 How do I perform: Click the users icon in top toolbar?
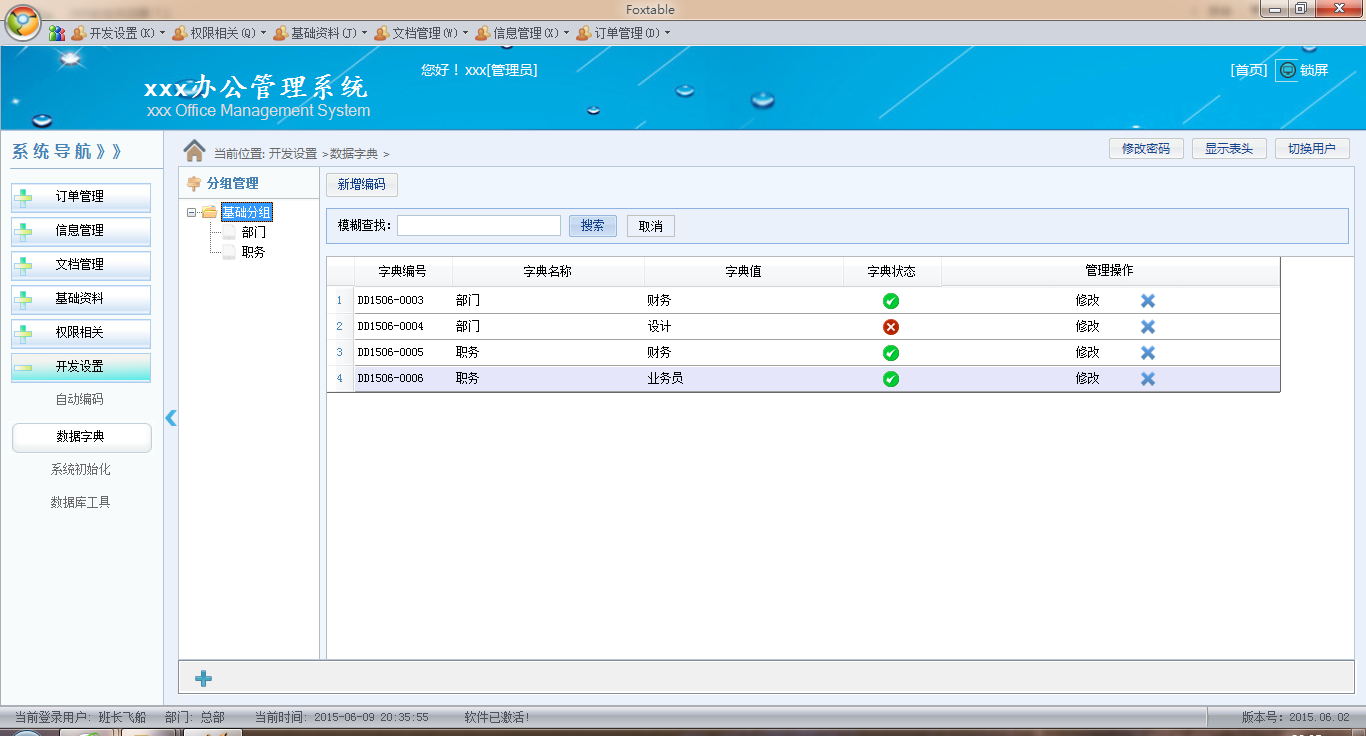pyautogui.click(x=57, y=33)
